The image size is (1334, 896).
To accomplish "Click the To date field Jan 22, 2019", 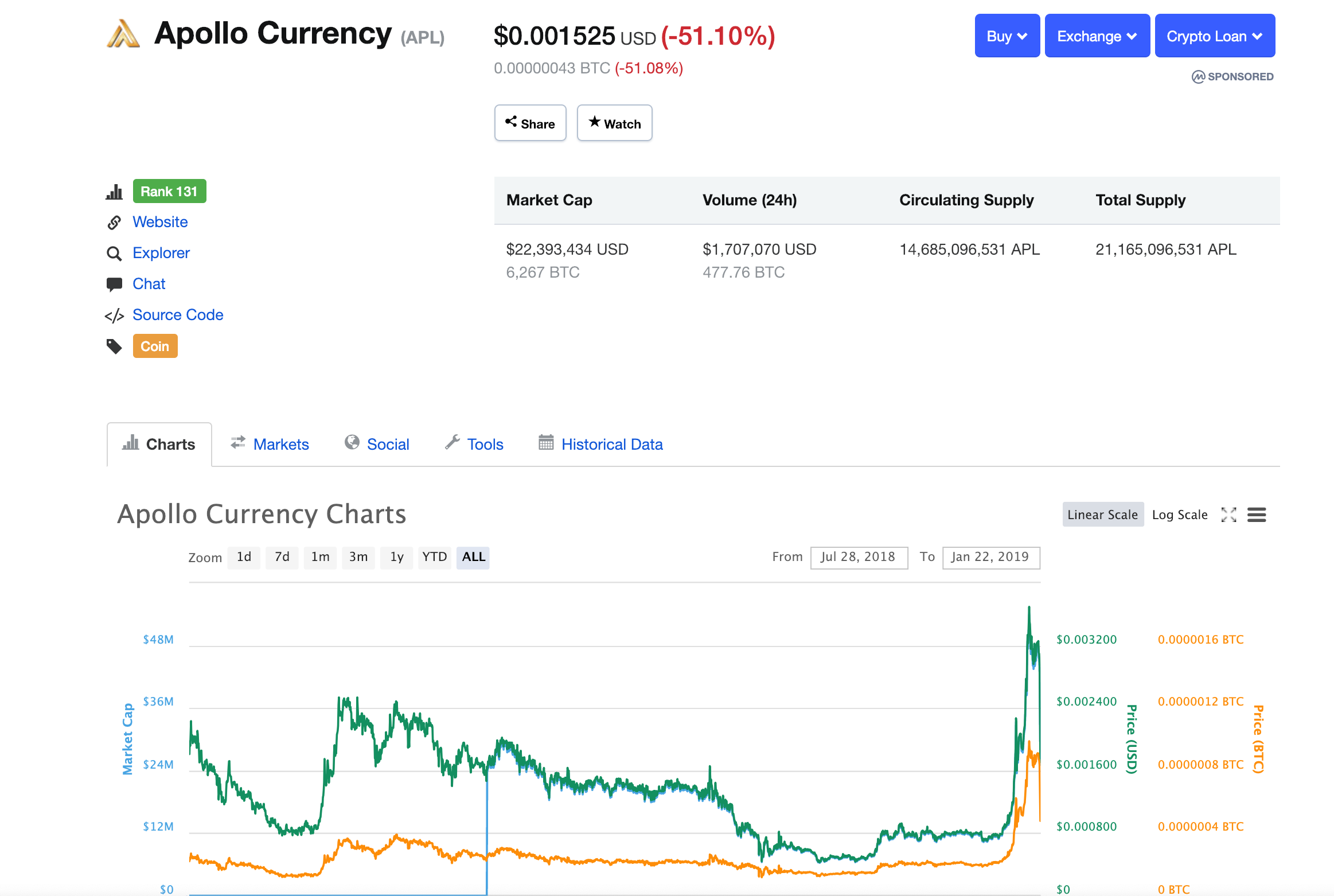I will [990, 558].
